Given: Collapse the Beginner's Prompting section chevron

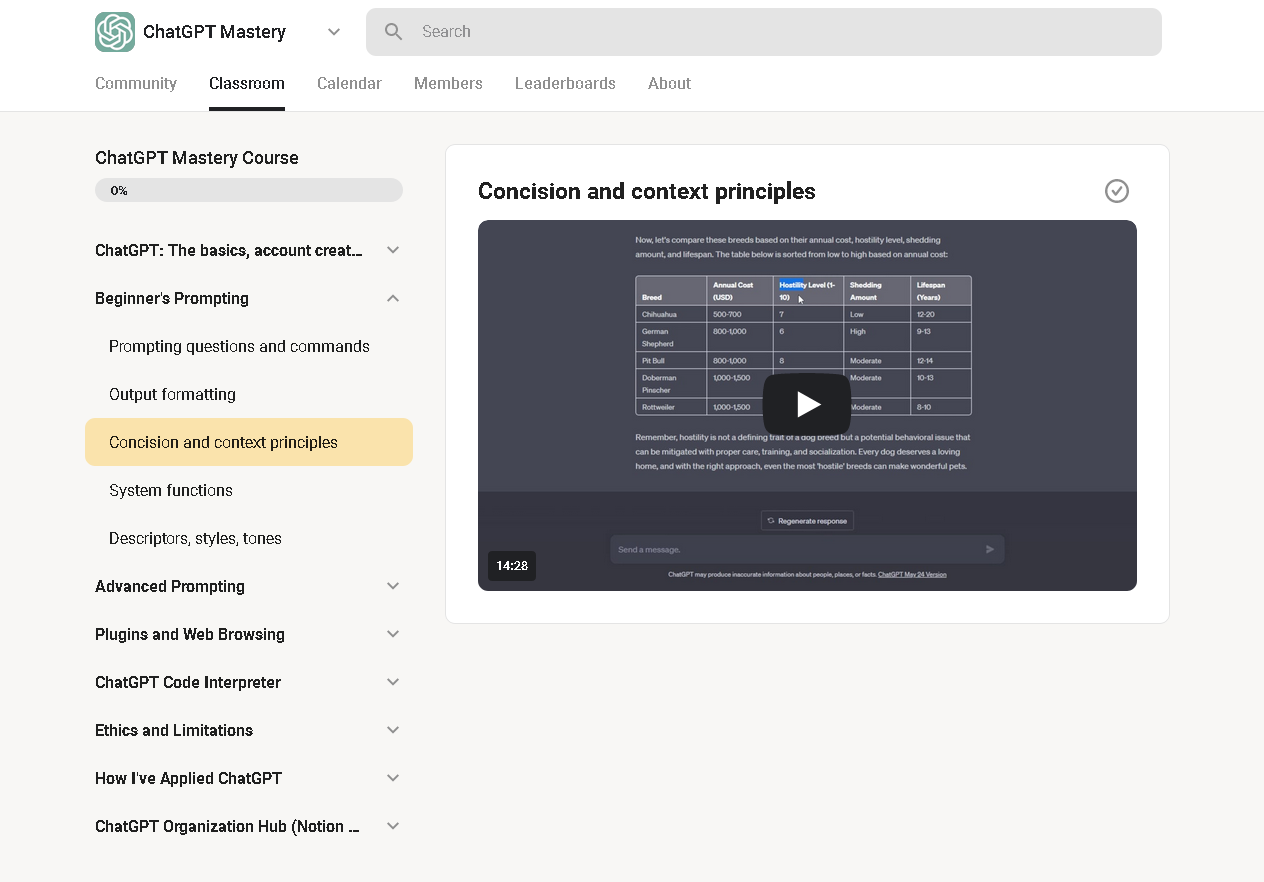Looking at the screenshot, I should click(393, 298).
